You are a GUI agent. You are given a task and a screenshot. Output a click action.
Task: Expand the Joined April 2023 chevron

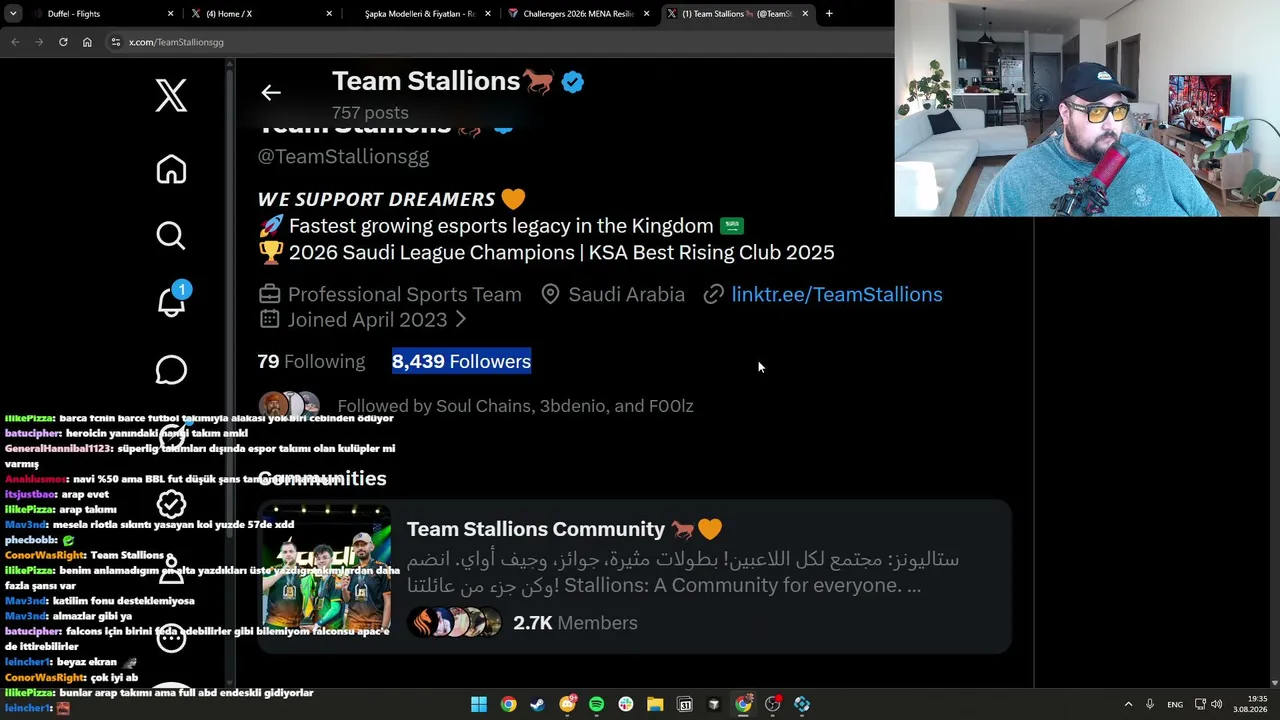pos(461,320)
